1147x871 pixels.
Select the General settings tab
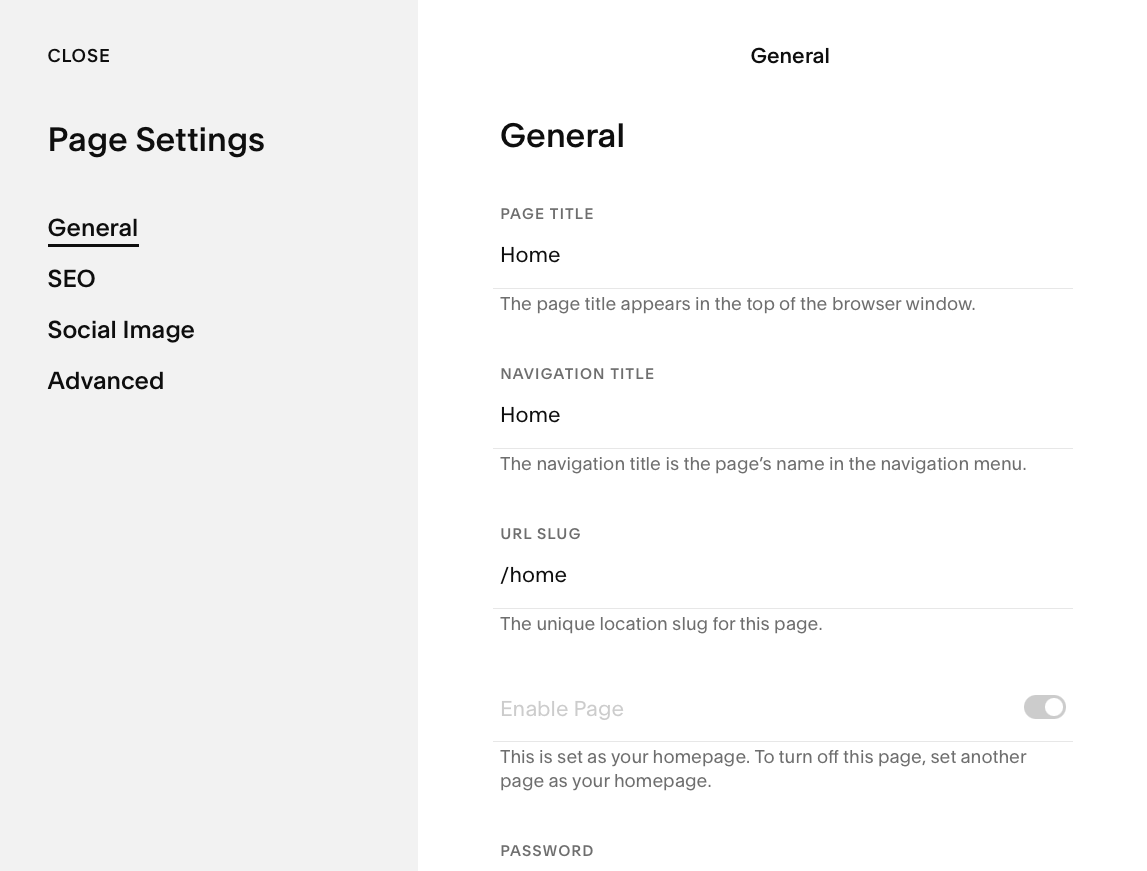click(92, 228)
